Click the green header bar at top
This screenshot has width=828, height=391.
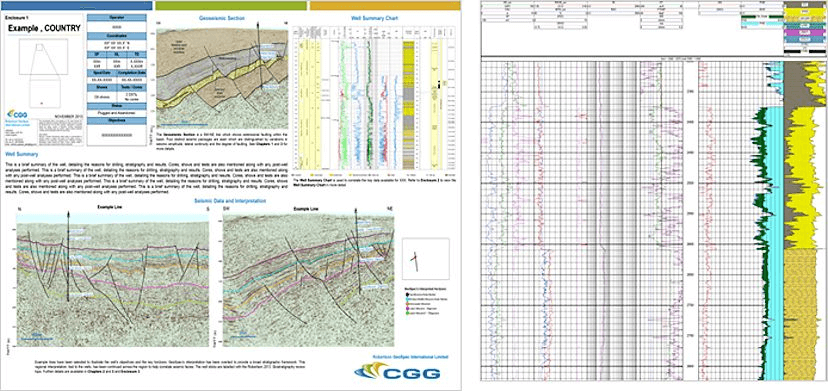pos(232,5)
